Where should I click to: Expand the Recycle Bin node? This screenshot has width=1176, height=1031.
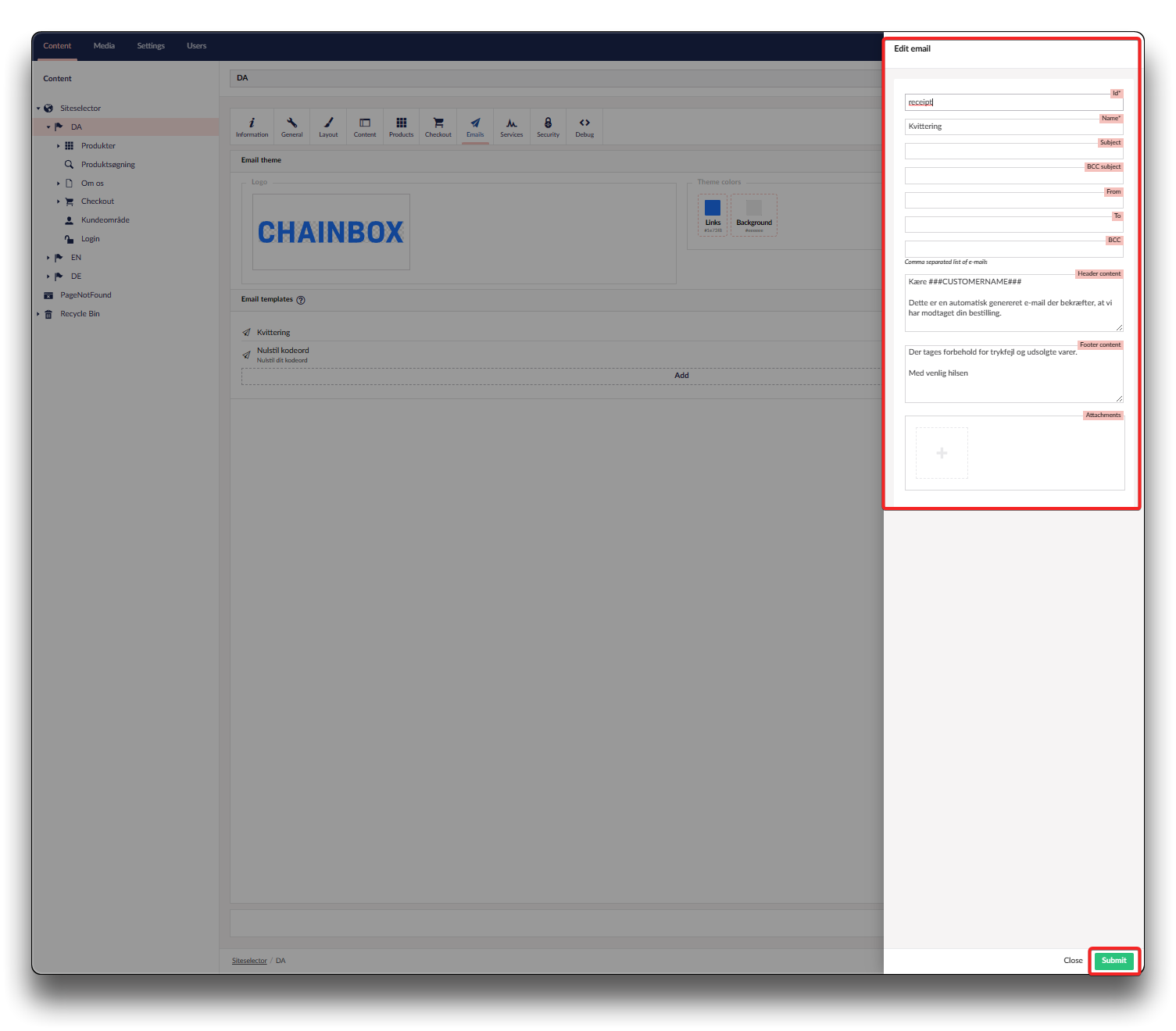(38, 314)
